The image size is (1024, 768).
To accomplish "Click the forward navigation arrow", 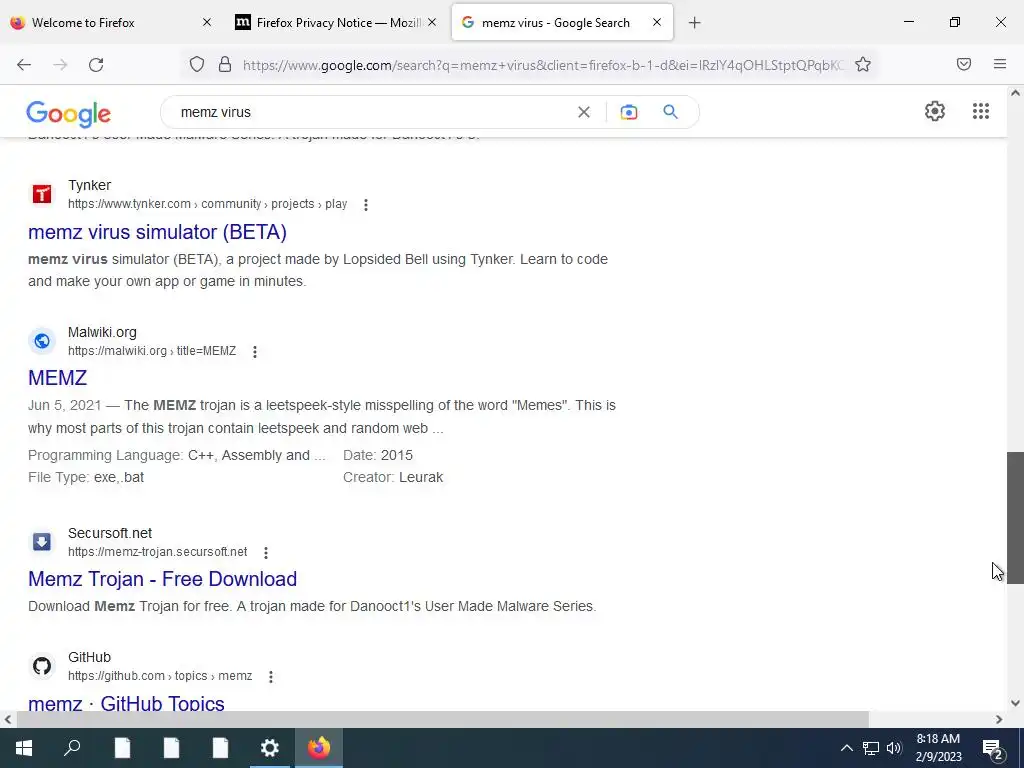I will [60, 64].
